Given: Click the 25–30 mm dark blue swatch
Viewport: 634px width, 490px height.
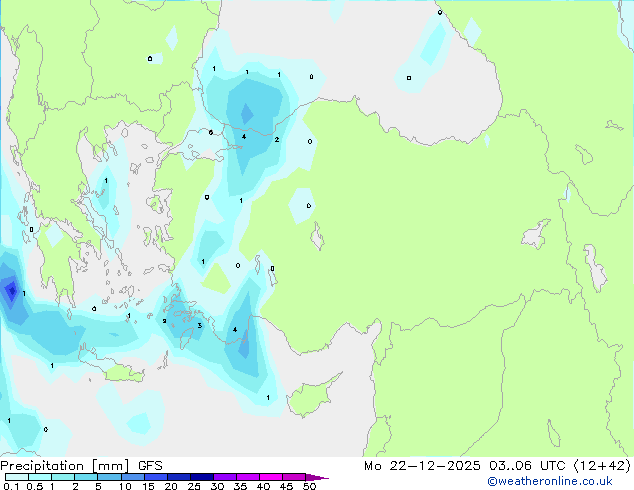Looking at the screenshot, I should coord(201,477).
